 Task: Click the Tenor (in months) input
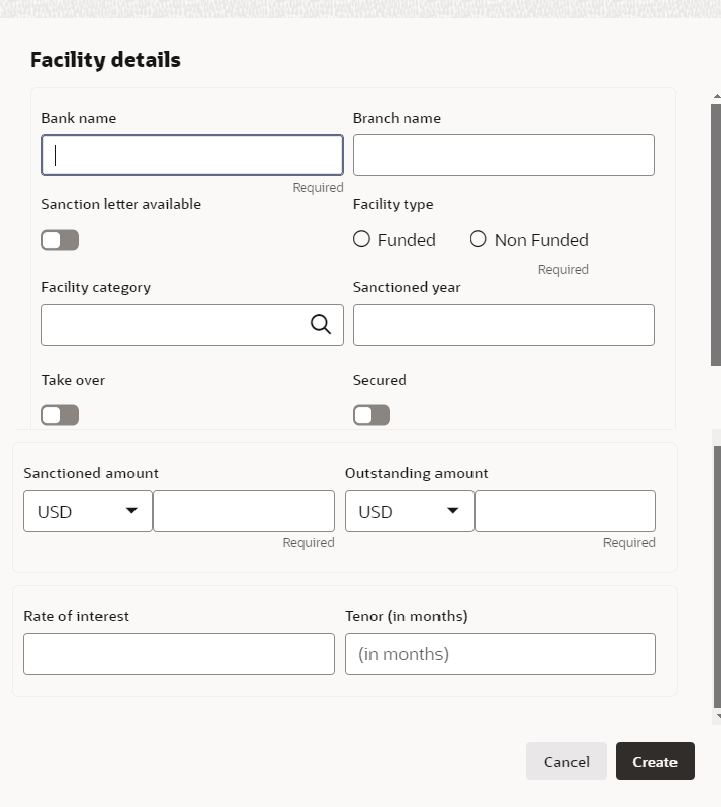pyautogui.click(x=501, y=654)
